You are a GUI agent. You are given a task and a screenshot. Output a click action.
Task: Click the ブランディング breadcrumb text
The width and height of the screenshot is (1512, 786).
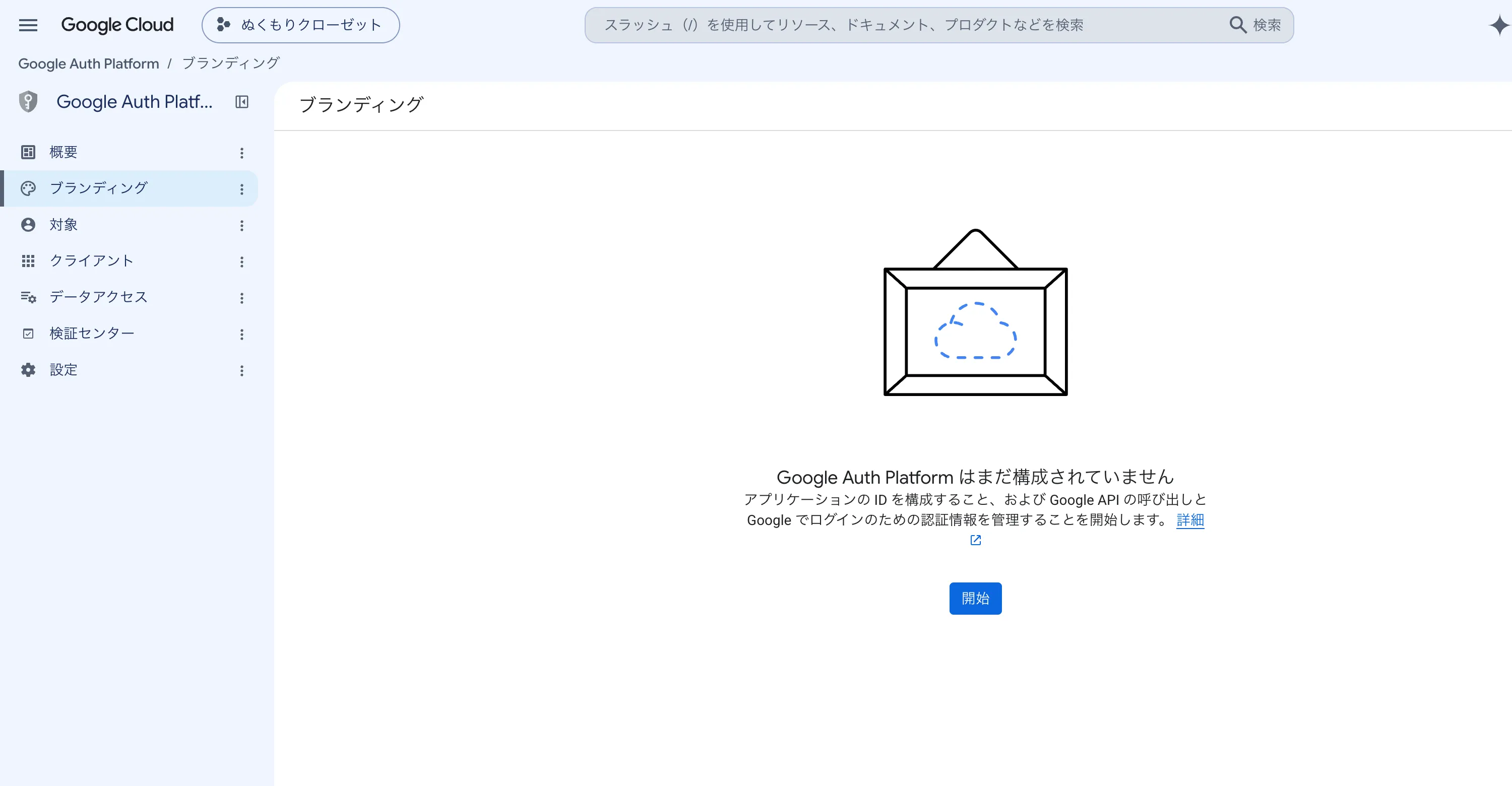pyautogui.click(x=231, y=63)
